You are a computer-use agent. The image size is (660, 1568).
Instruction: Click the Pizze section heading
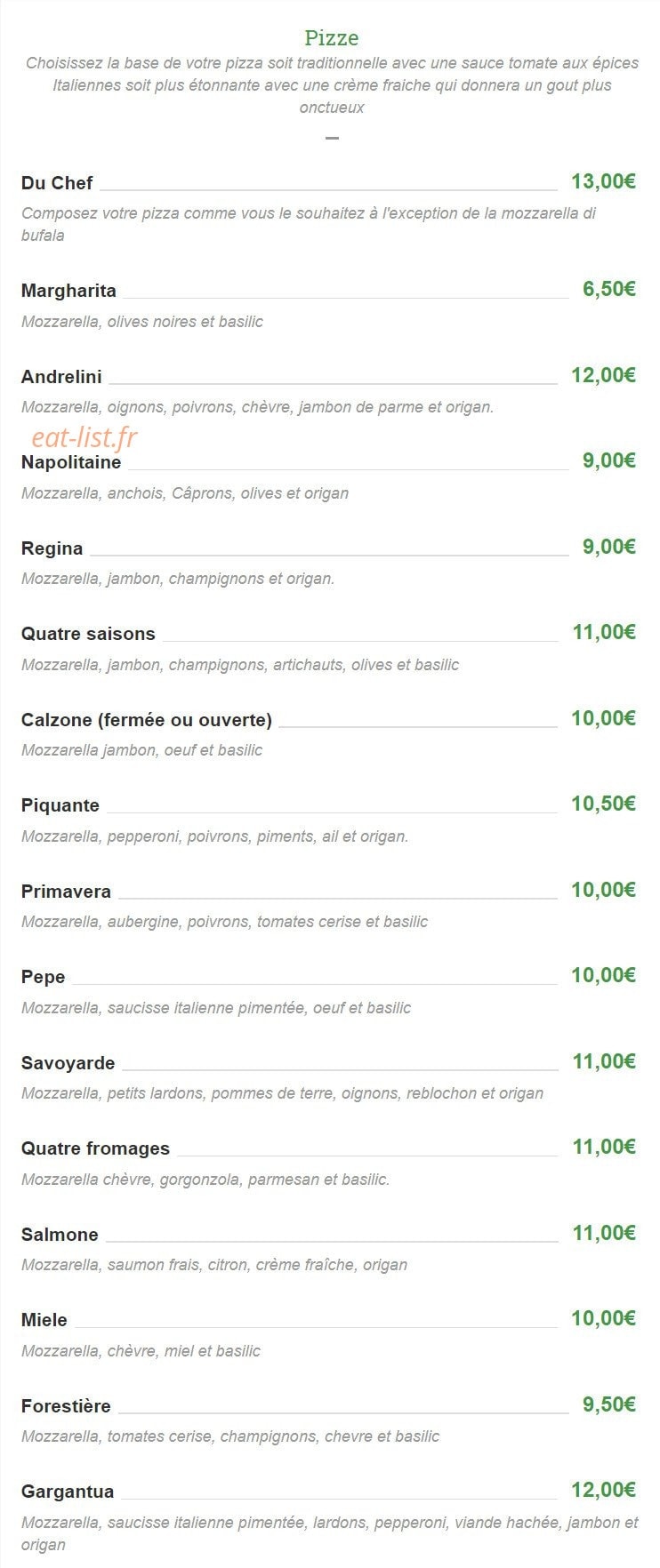tap(331, 38)
